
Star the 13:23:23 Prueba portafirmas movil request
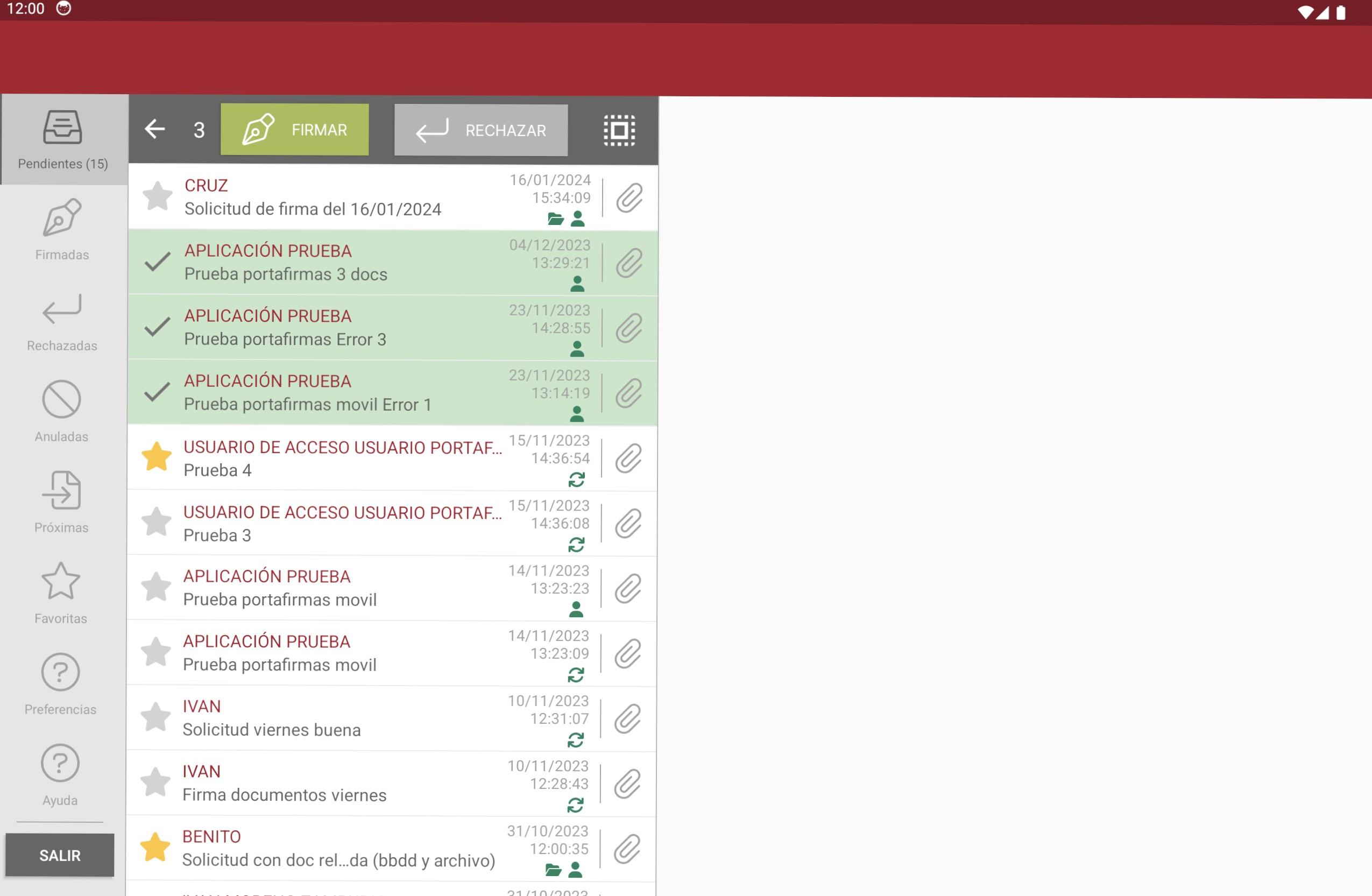coord(156,587)
